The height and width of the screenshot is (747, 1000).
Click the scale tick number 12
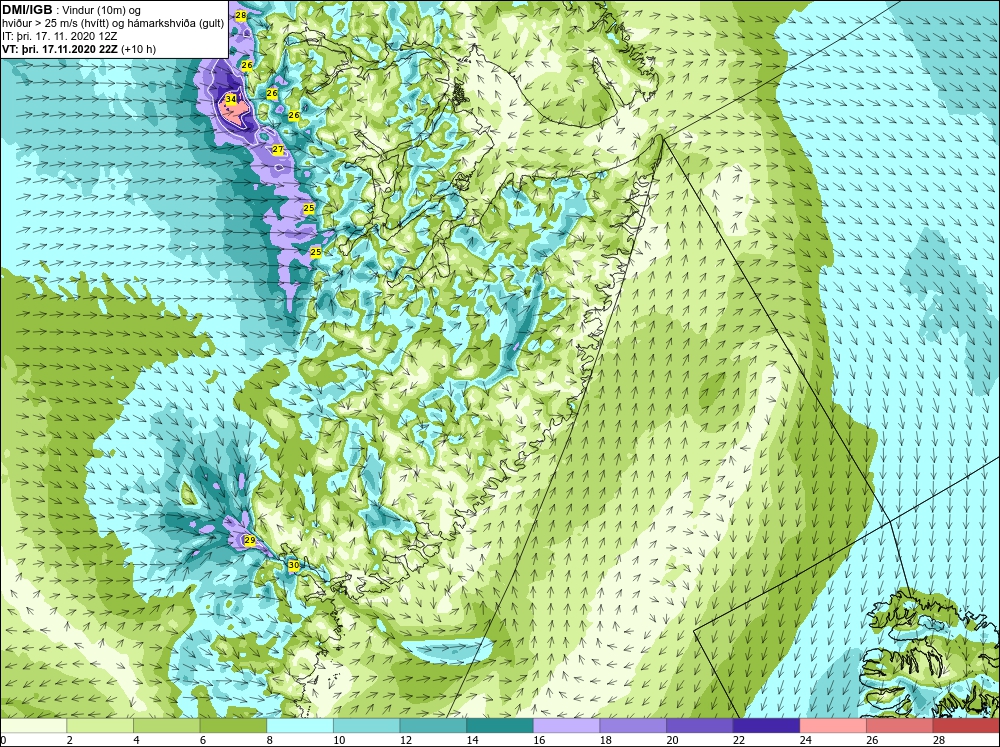[x=406, y=740]
